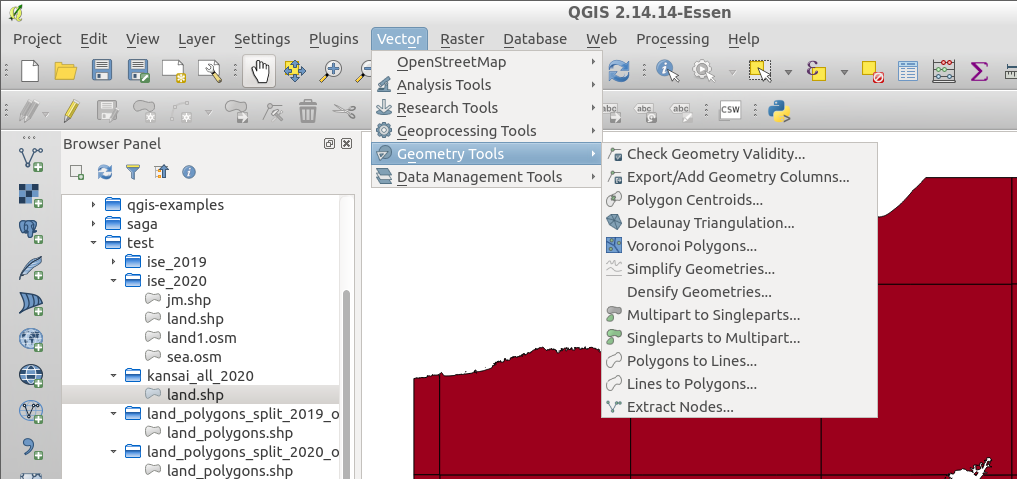Screen dimensions: 1017x479
Task: Add a raster layer from the sidebar
Action: (x=30, y=195)
